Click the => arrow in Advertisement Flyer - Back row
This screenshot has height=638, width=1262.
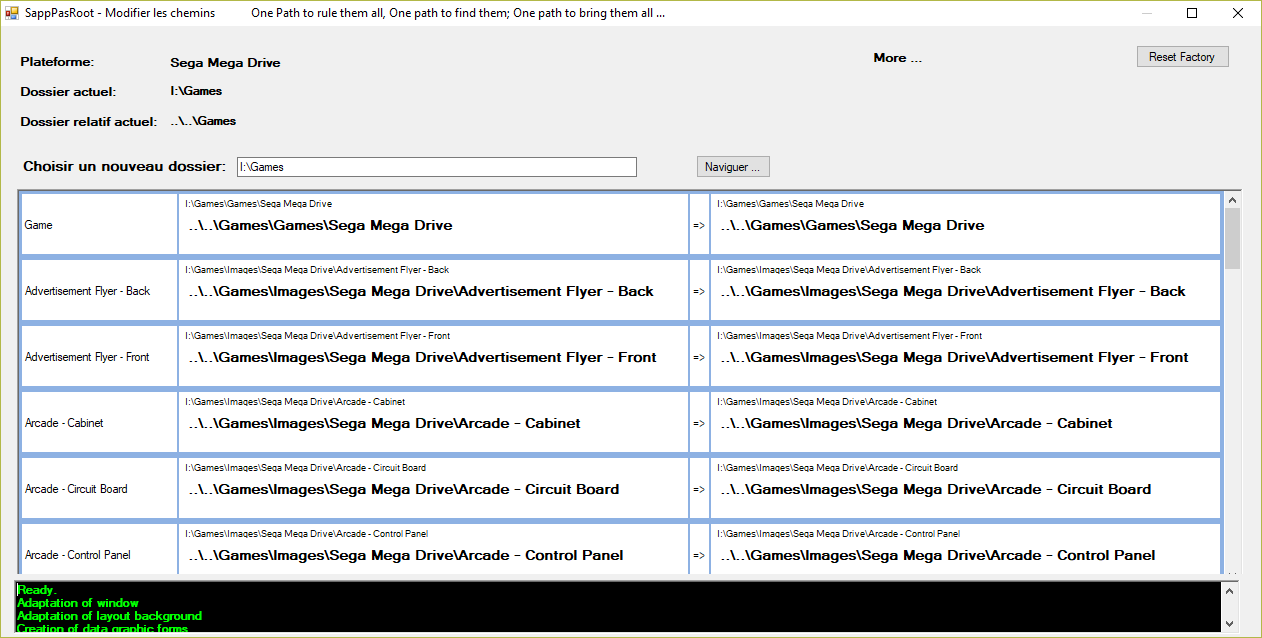(x=699, y=291)
